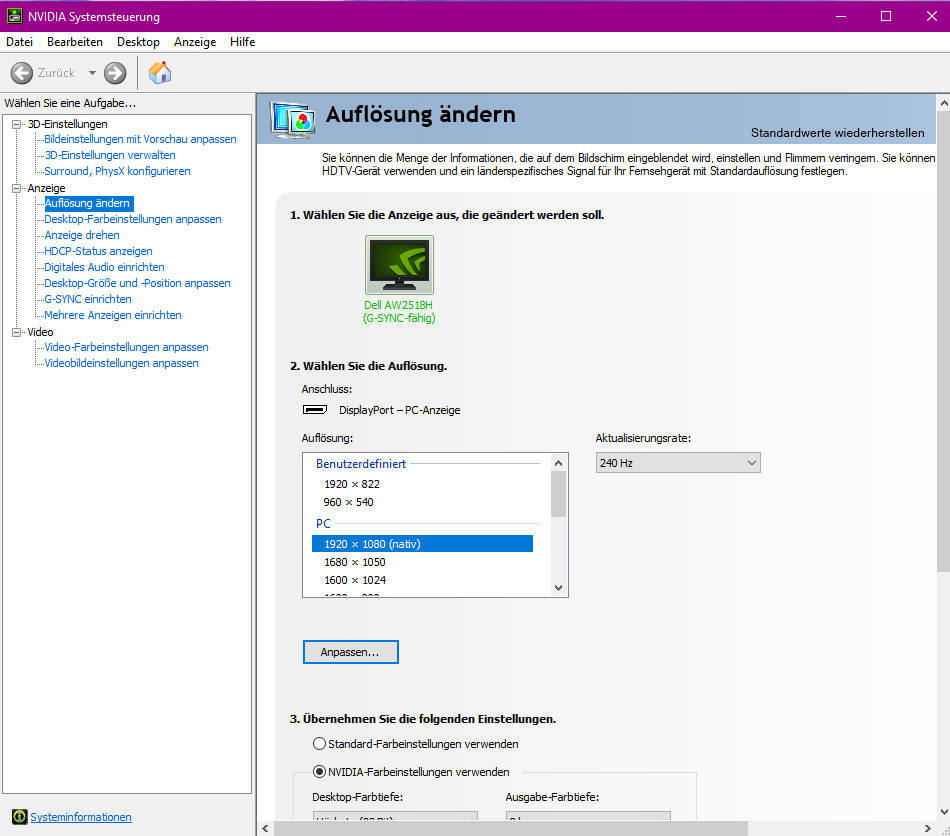Select Auflösung ändern in the tree

pos(88,203)
